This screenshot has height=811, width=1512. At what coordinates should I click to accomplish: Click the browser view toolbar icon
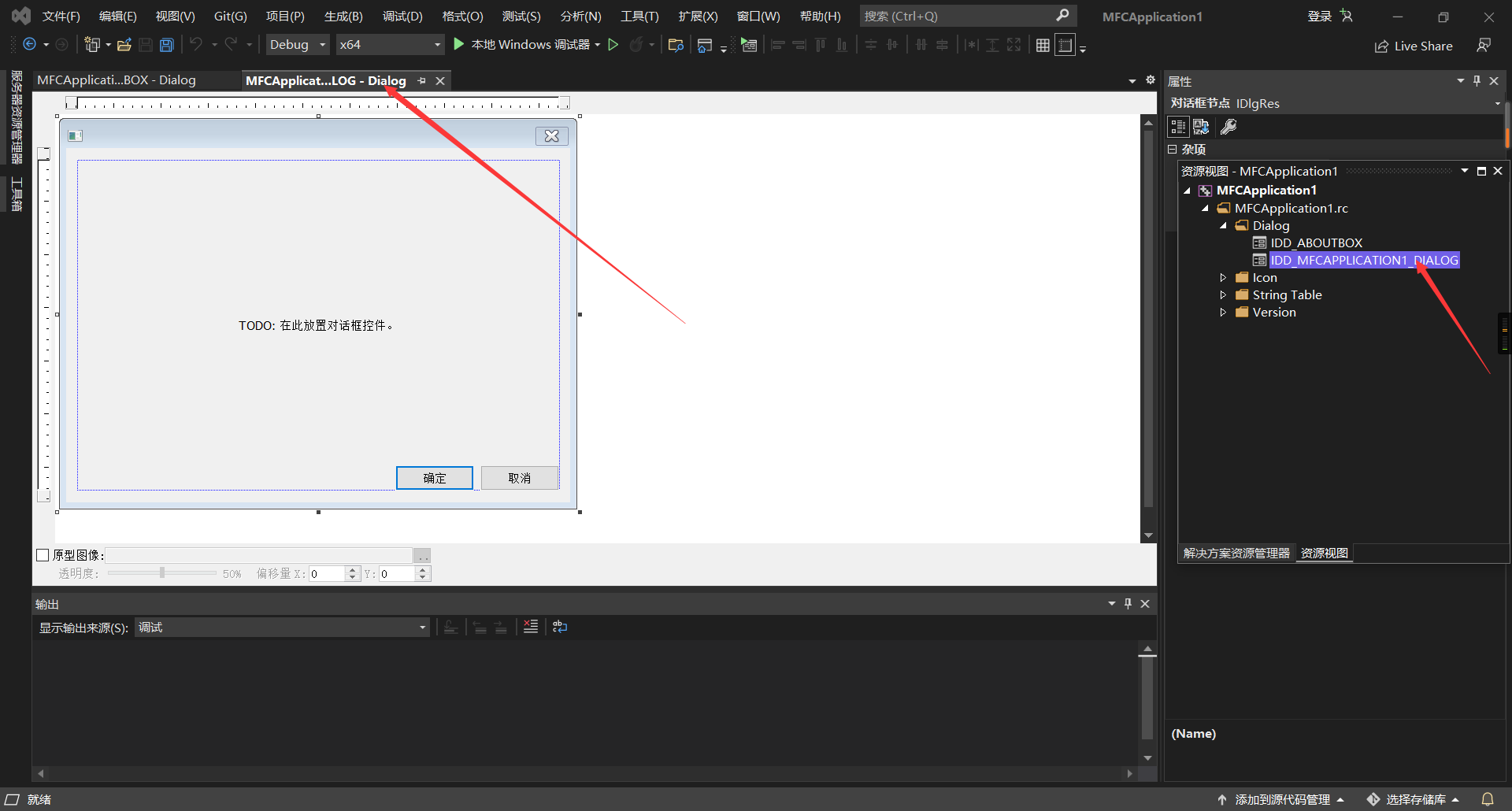705,45
